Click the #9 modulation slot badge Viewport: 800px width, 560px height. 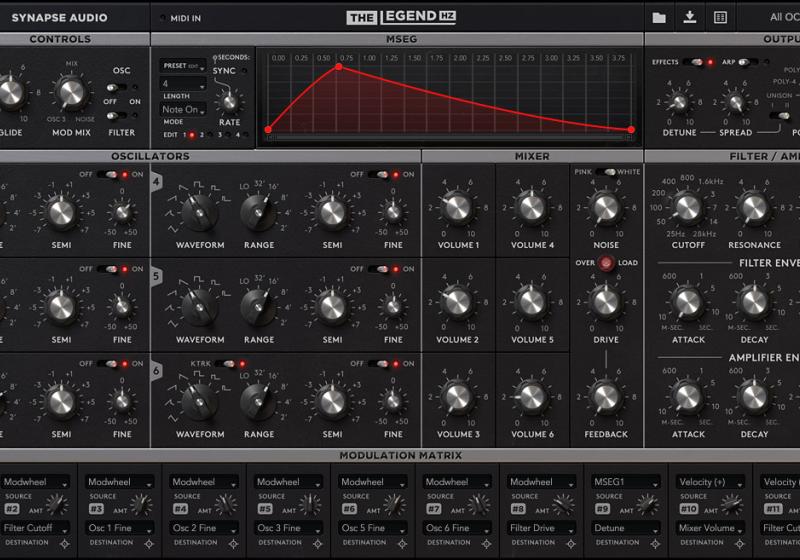click(x=603, y=508)
